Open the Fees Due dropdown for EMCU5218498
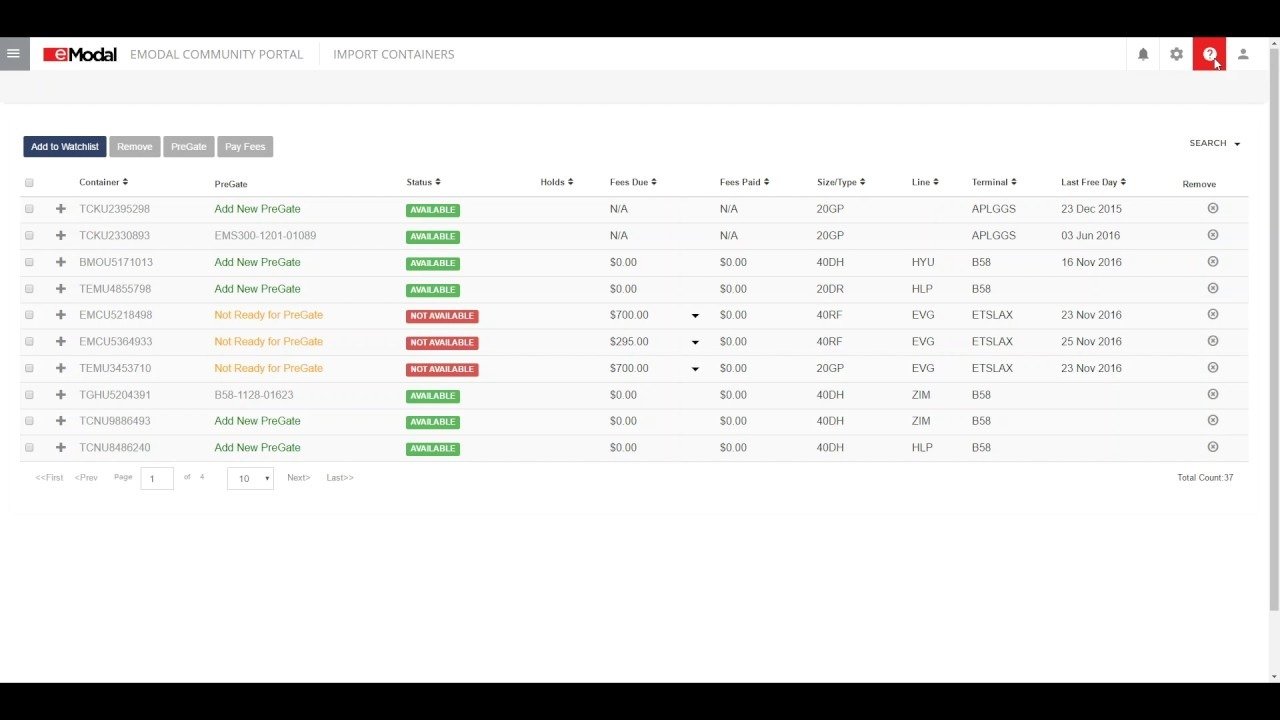Image resolution: width=1280 pixels, height=720 pixels. coord(695,314)
